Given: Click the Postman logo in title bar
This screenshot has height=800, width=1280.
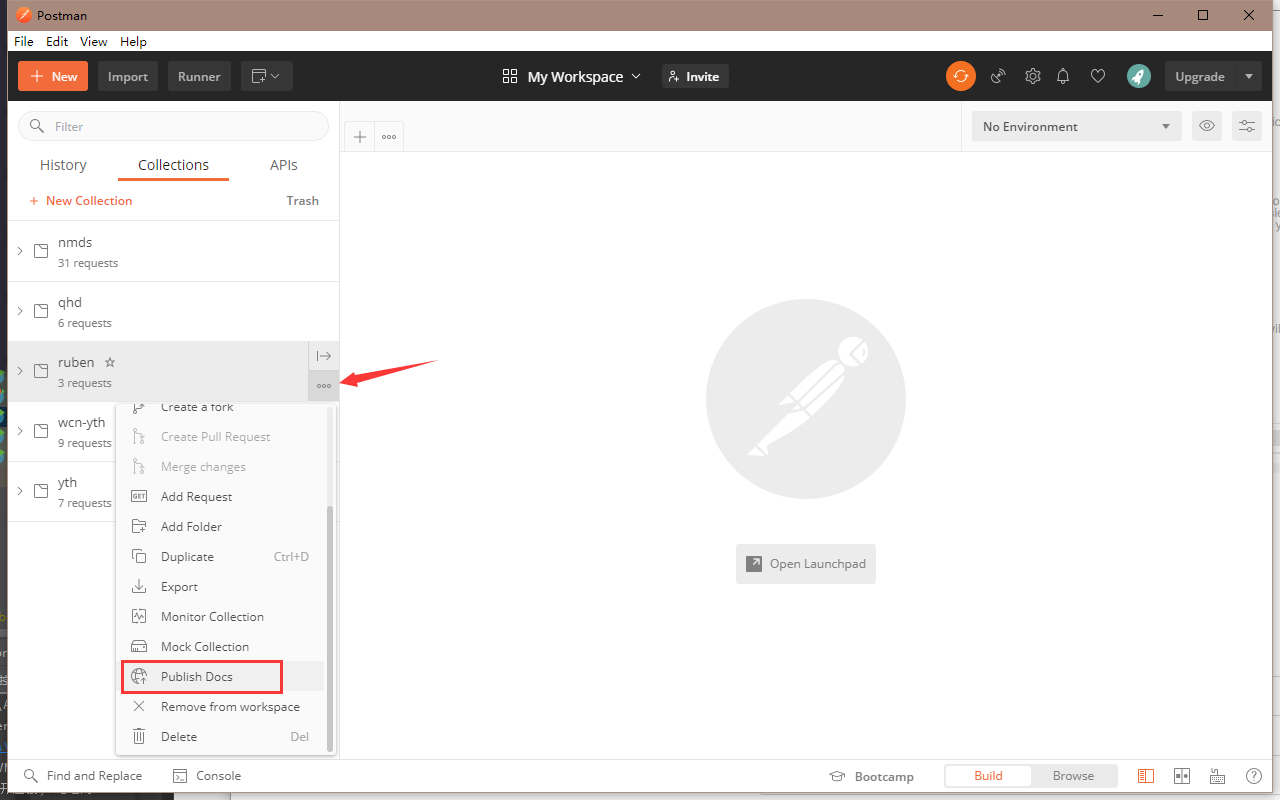Looking at the screenshot, I should click(x=24, y=15).
